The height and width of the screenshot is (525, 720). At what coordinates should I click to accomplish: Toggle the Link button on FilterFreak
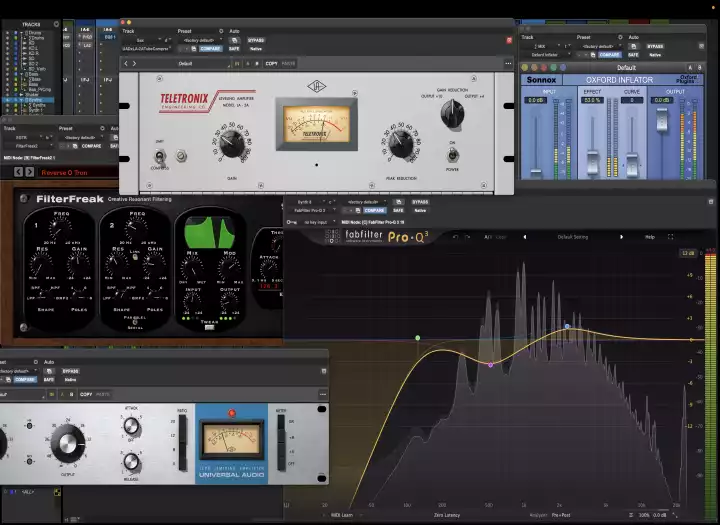(x=135, y=257)
